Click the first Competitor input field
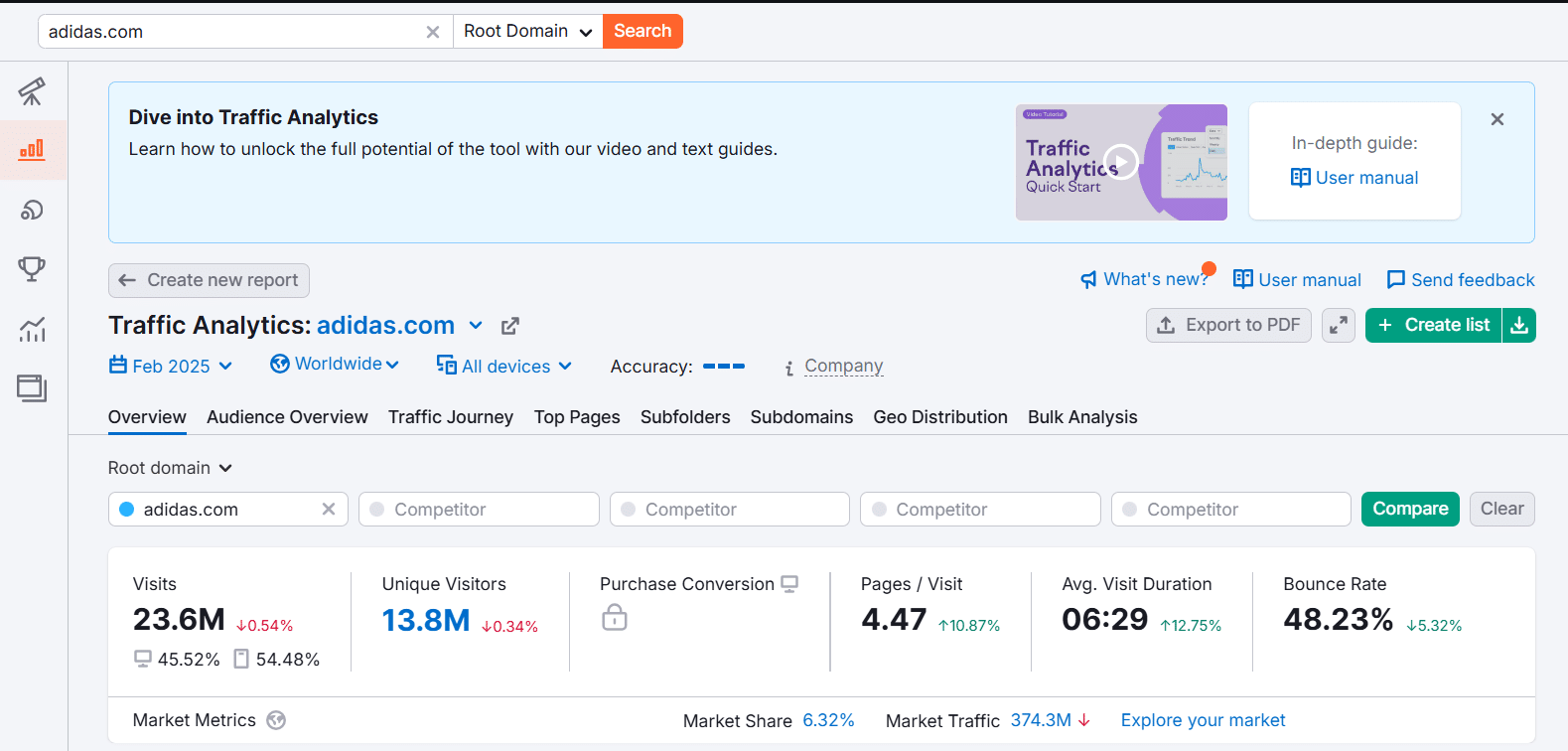1568x751 pixels. pyautogui.click(x=479, y=509)
